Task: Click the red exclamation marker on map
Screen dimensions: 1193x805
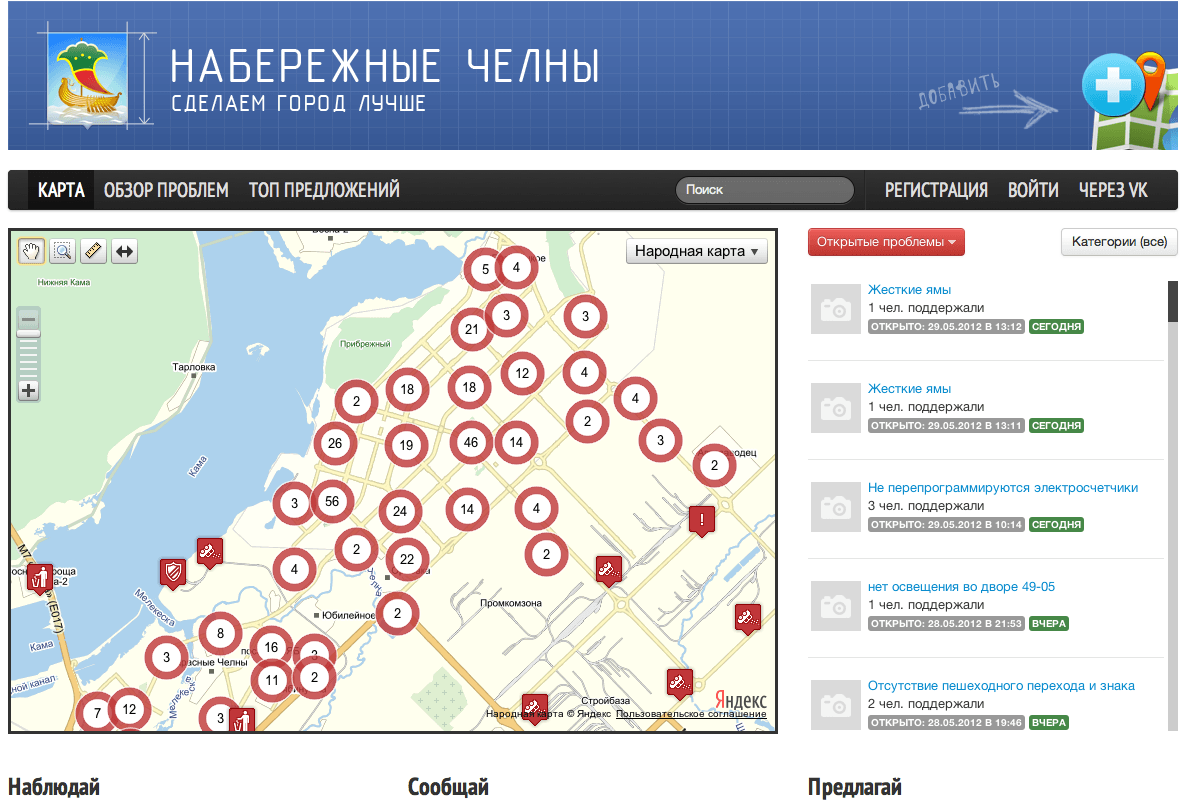Action: [703, 520]
